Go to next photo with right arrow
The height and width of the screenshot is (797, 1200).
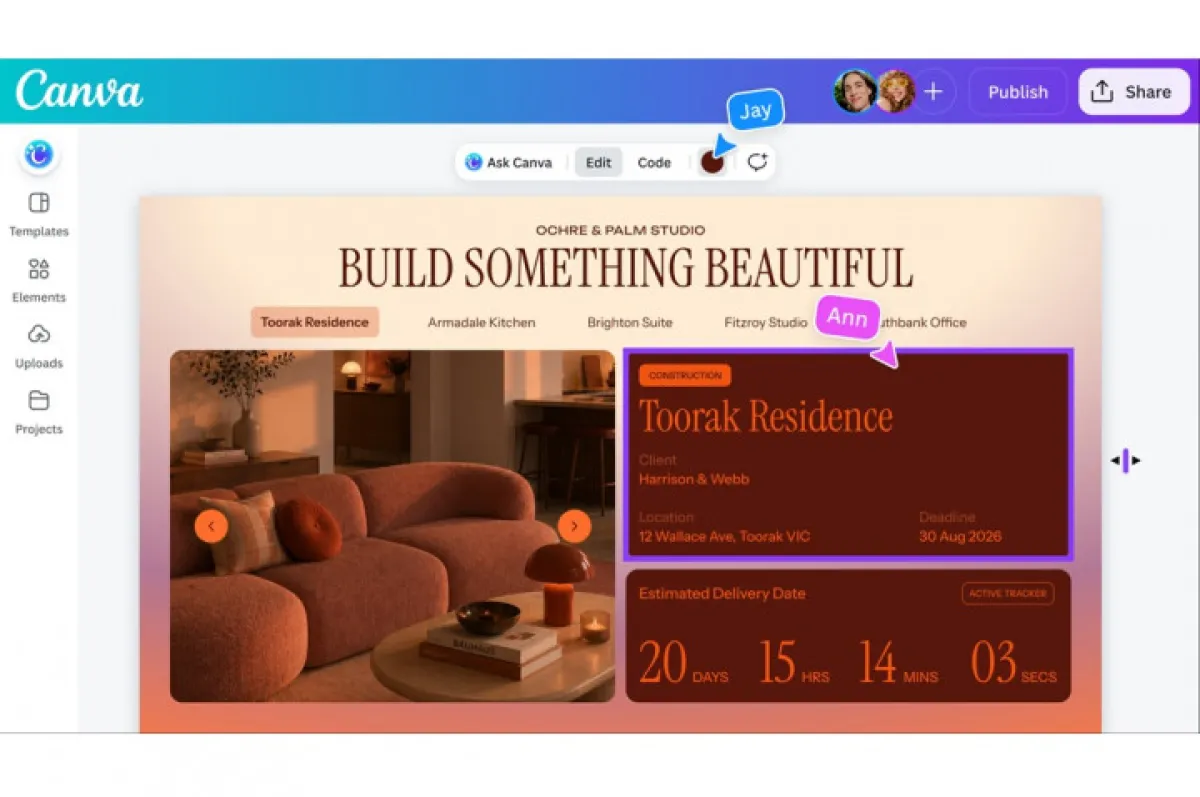(x=574, y=526)
